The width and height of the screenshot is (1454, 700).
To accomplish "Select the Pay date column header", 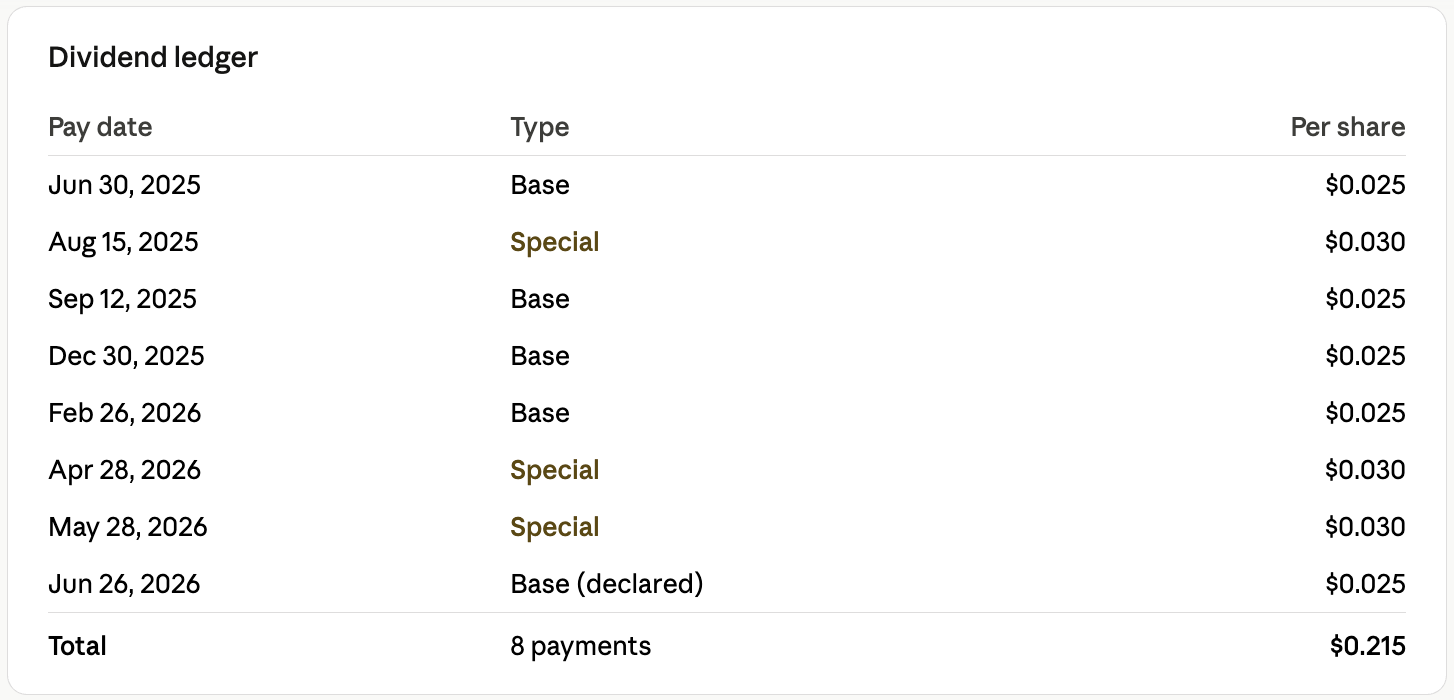I will [100, 127].
